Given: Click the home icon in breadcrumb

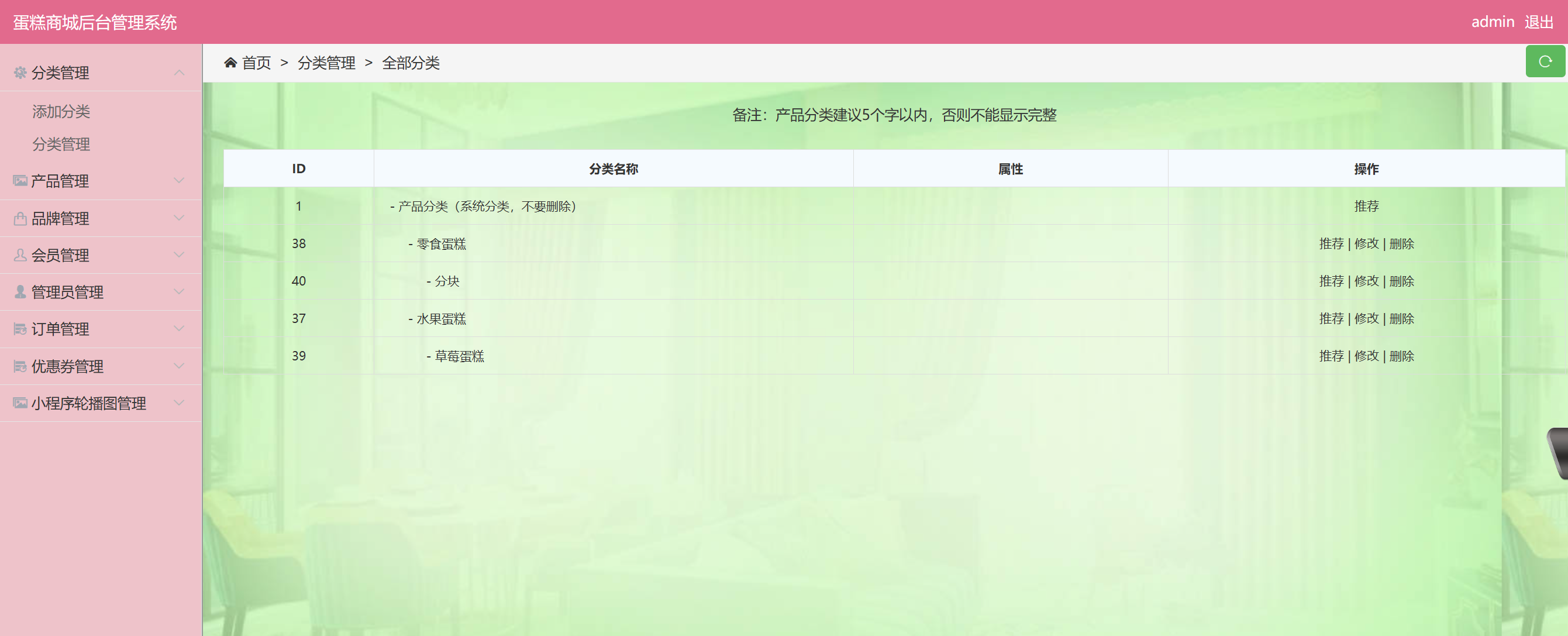Looking at the screenshot, I should tap(230, 63).
